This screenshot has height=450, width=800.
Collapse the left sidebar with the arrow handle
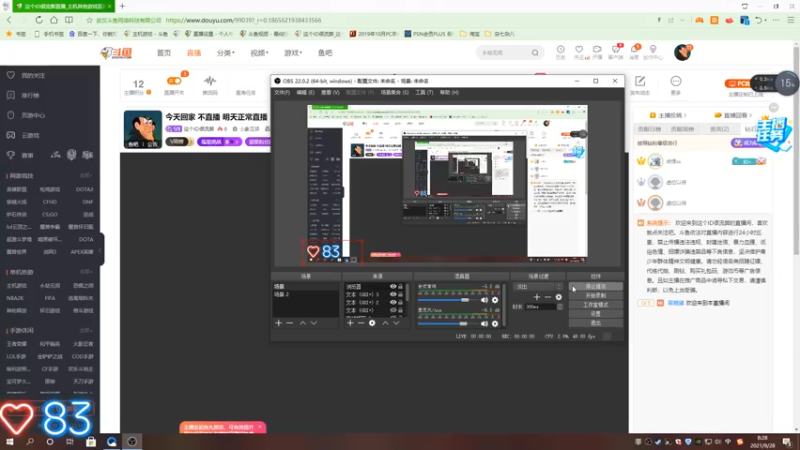(101, 250)
